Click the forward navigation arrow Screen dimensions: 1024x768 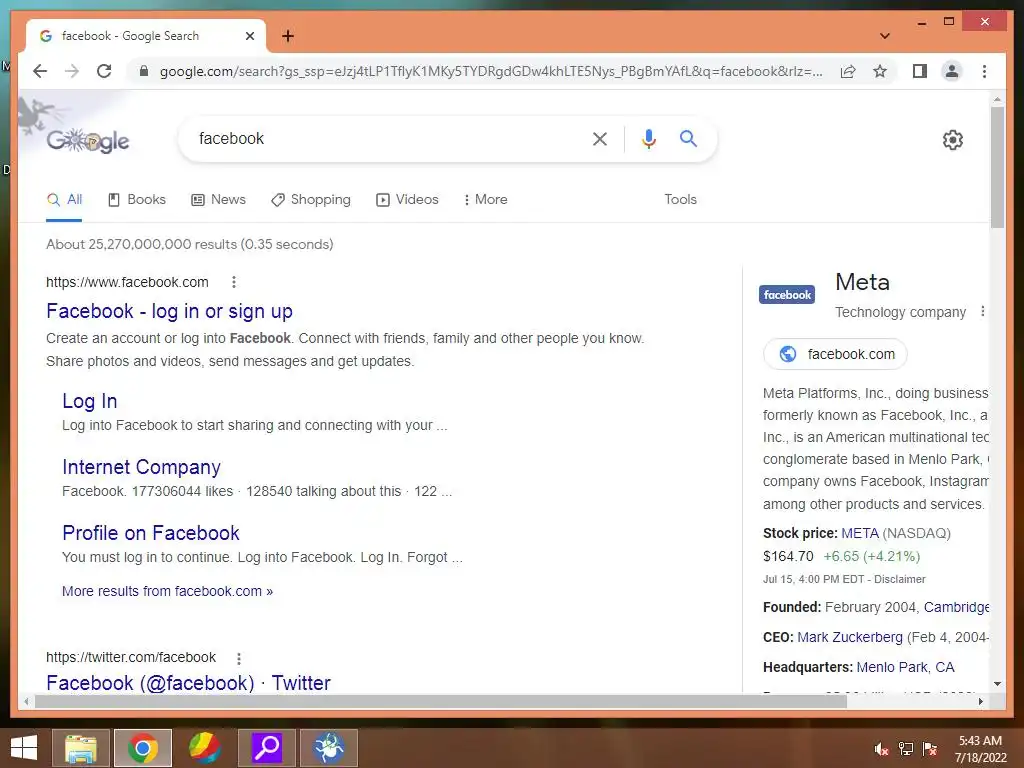pos(72,71)
